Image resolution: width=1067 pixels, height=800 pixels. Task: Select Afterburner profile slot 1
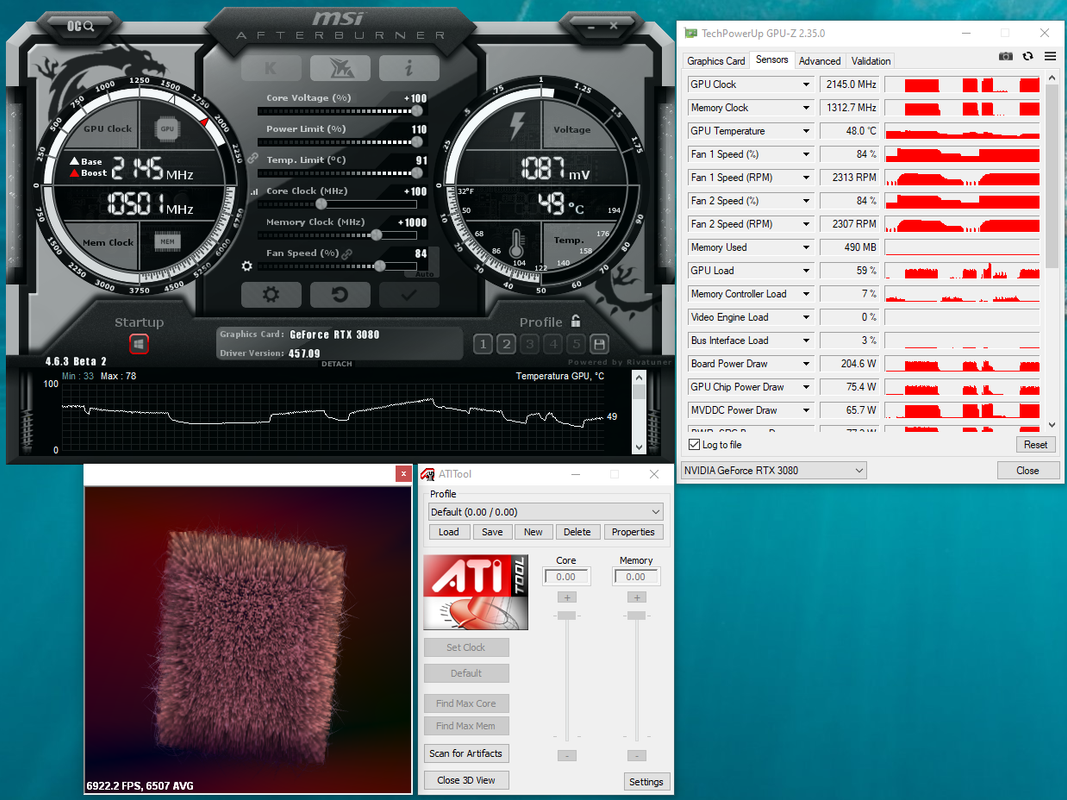(x=483, y=344)
